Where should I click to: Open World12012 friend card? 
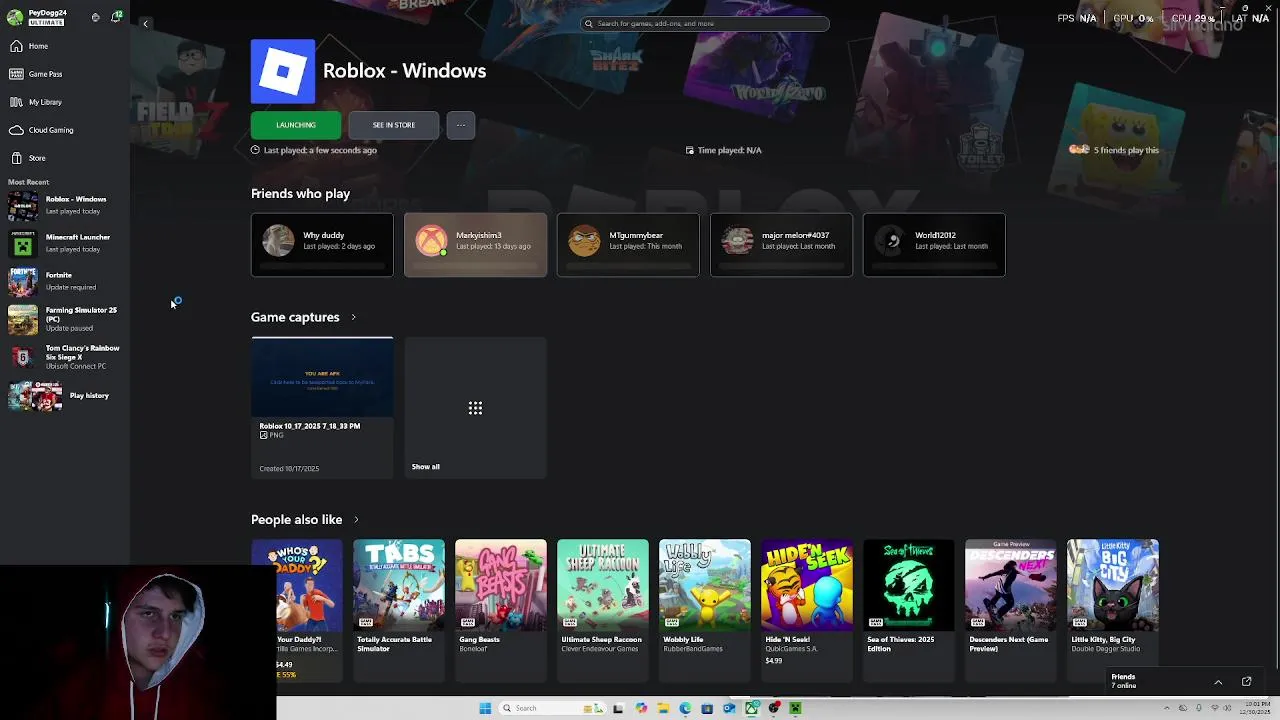[x=934, y=244]
